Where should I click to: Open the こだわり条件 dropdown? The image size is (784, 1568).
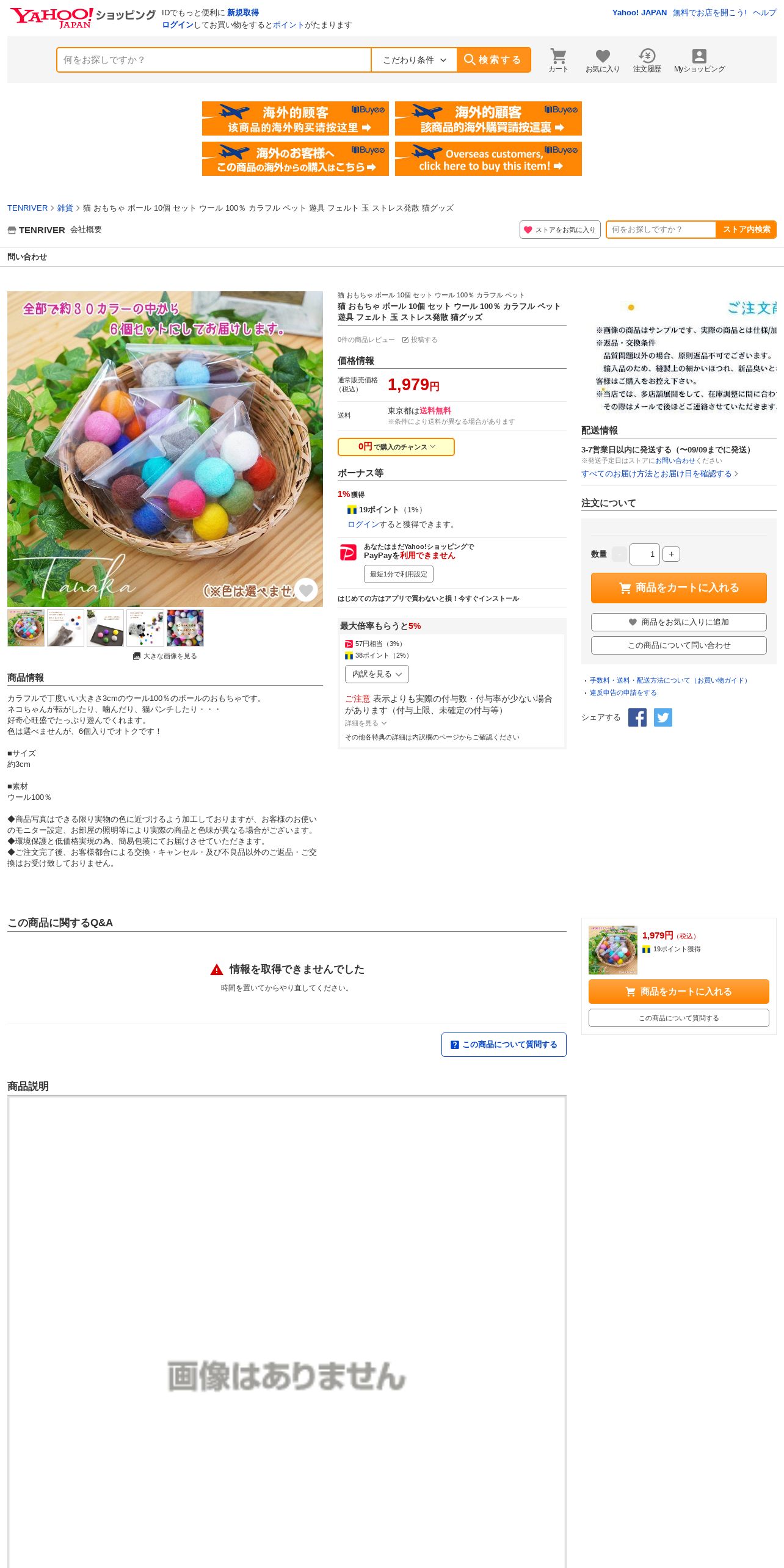[415, 60]
